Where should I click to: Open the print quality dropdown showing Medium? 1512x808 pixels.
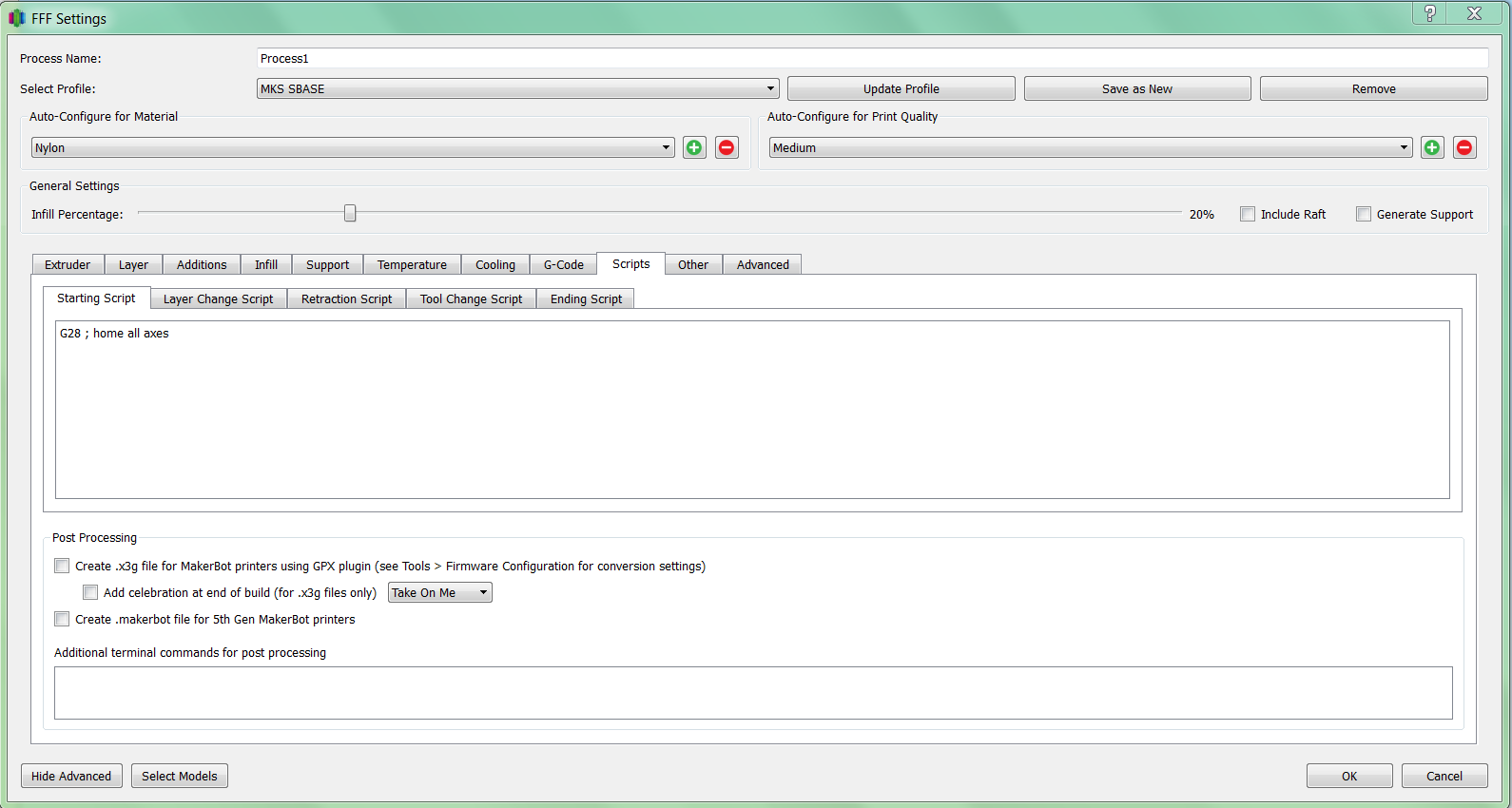tap(1091, 147)
